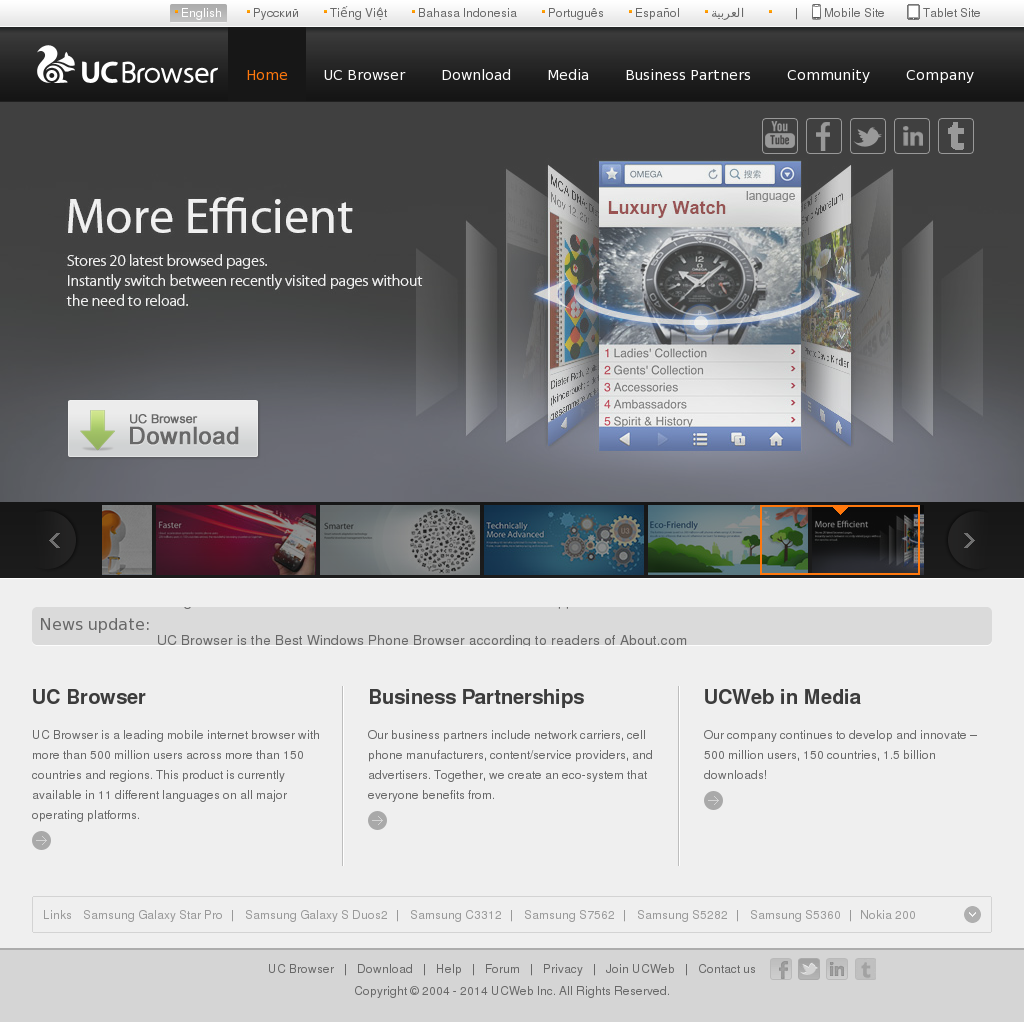
Task: Open the Twitter icon in the banner
Action: pyautogui.click(x=867, y=136)
